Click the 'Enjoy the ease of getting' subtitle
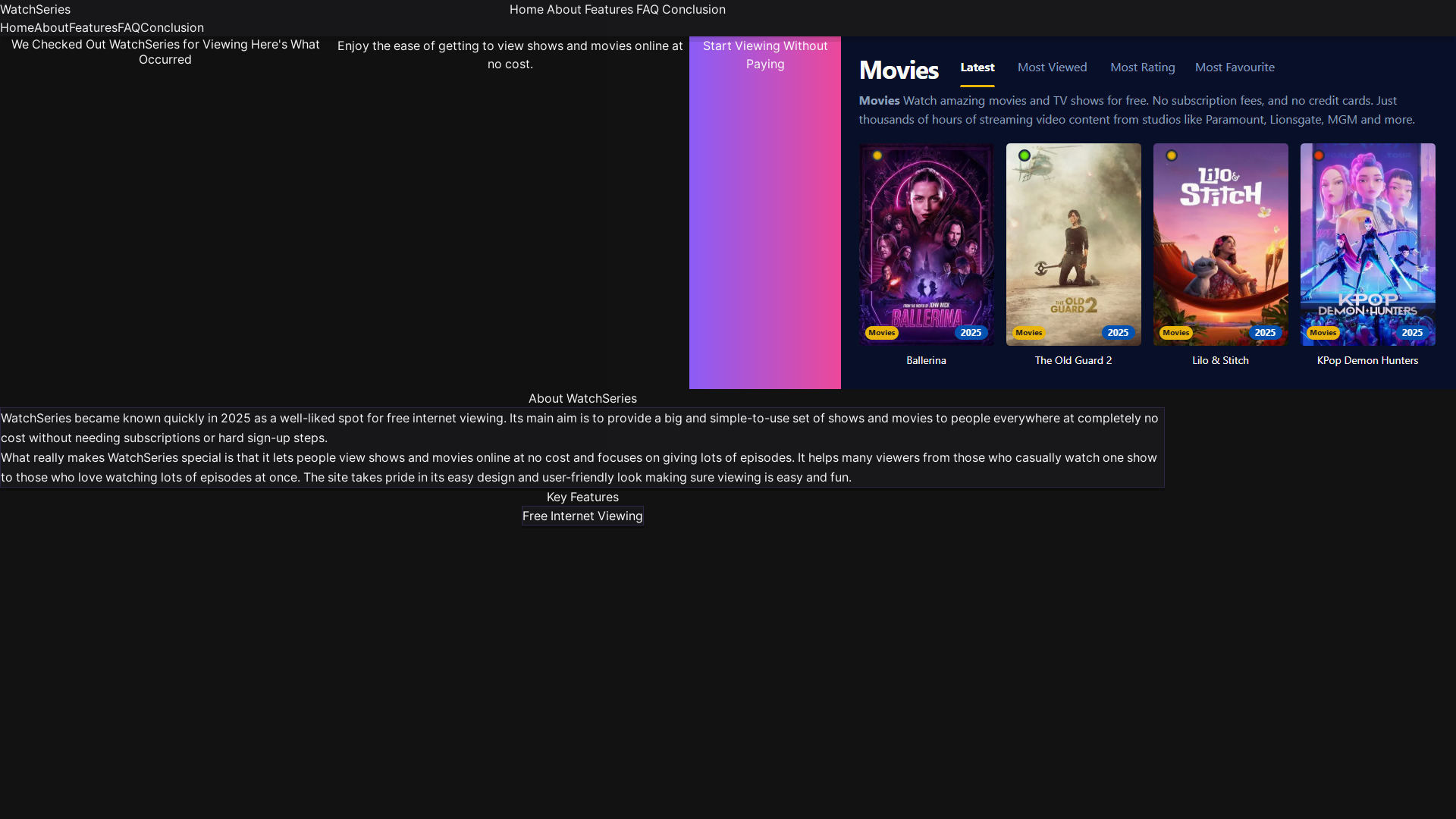This screenshot has width=1456, height=819. [510, 55]
